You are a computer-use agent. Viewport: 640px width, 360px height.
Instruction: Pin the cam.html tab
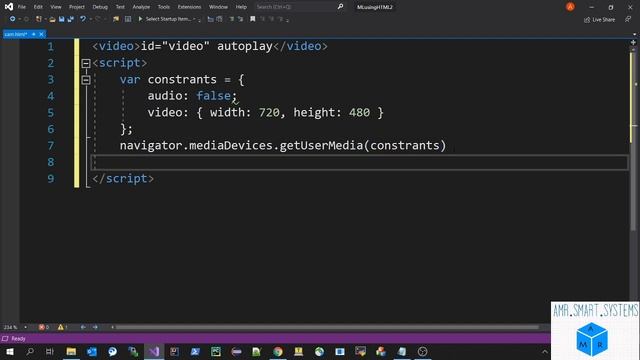[x=33, y=34]
